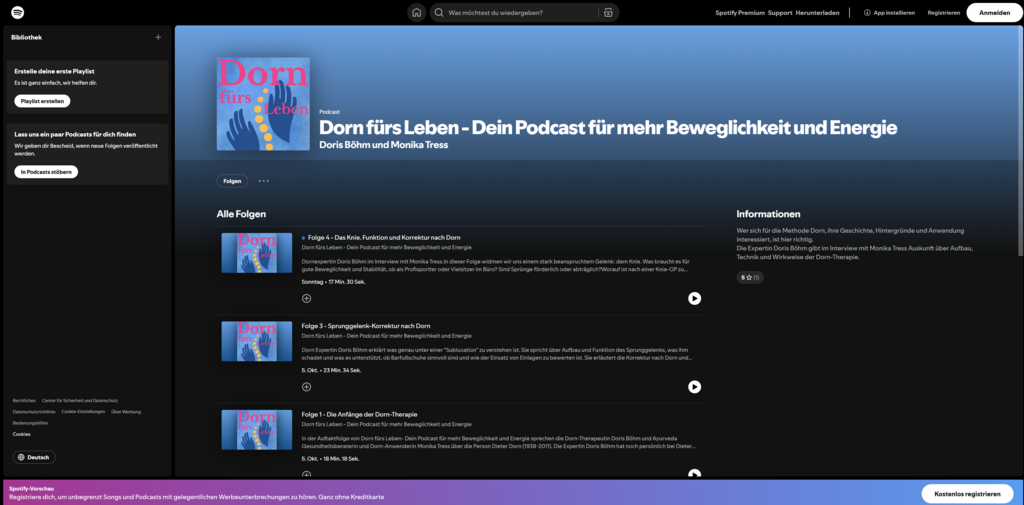Go to Home via house icon
The width and height of the screenshot is (1024, 505).
[417, 13]
